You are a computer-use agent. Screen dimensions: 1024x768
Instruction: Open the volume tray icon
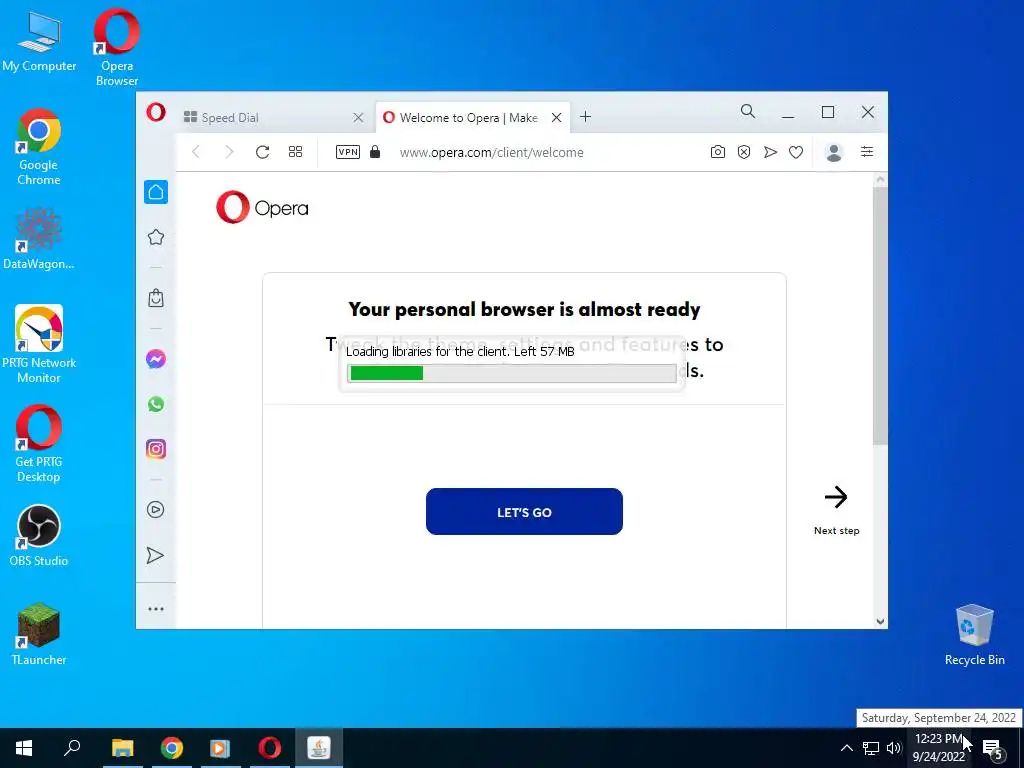[x=894, y=748]
